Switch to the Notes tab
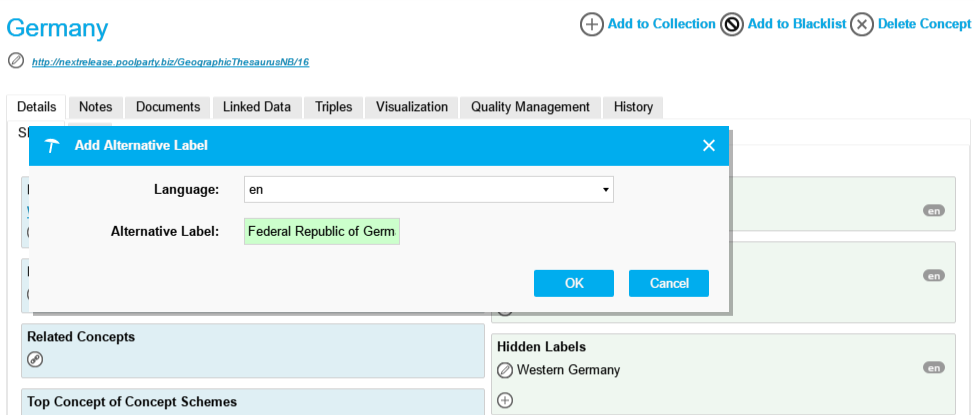Viewport: 975px width, 415px height. (x=95, y=107)
